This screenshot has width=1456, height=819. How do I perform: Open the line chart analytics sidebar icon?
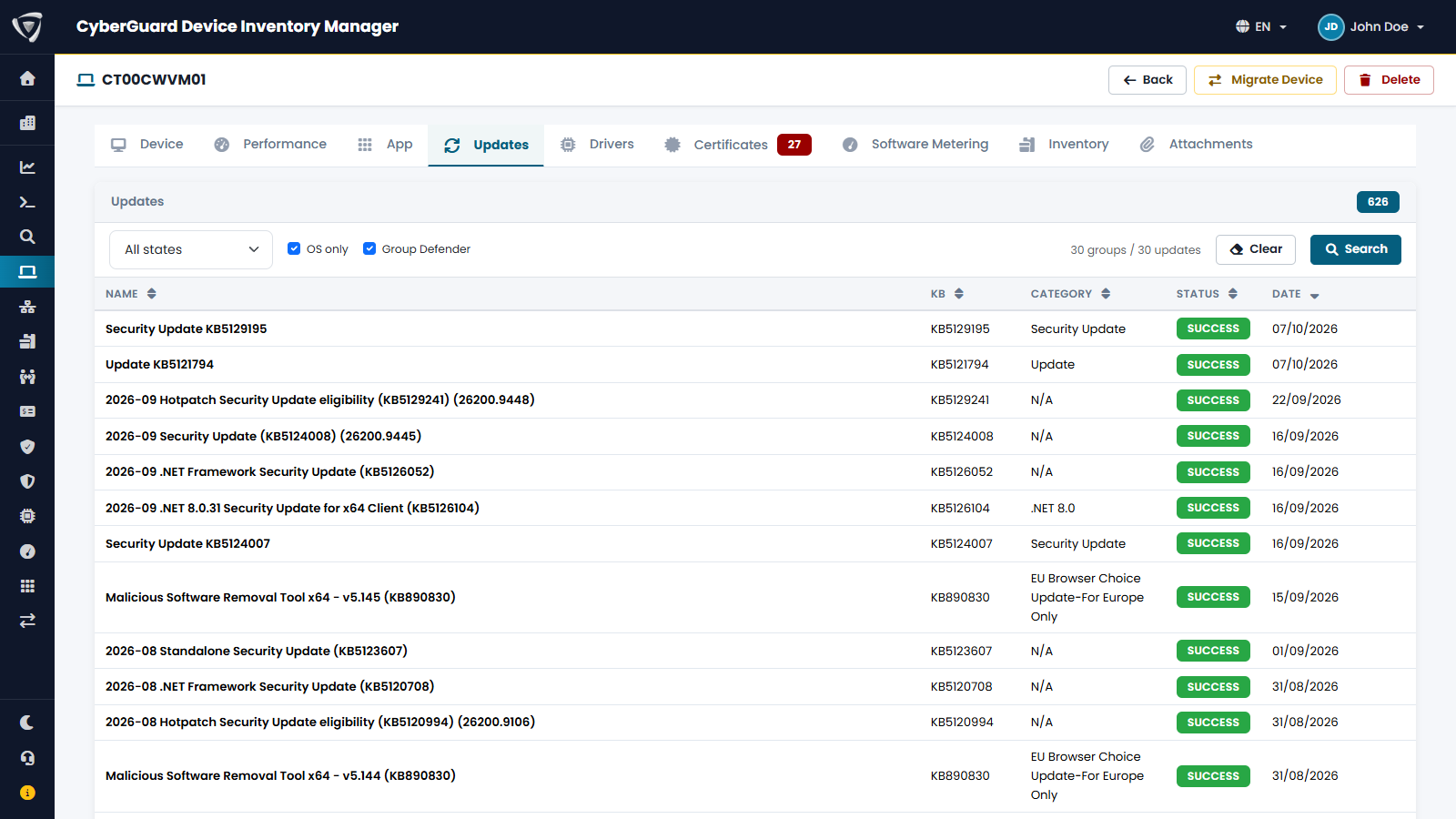[x=27, y=167]
